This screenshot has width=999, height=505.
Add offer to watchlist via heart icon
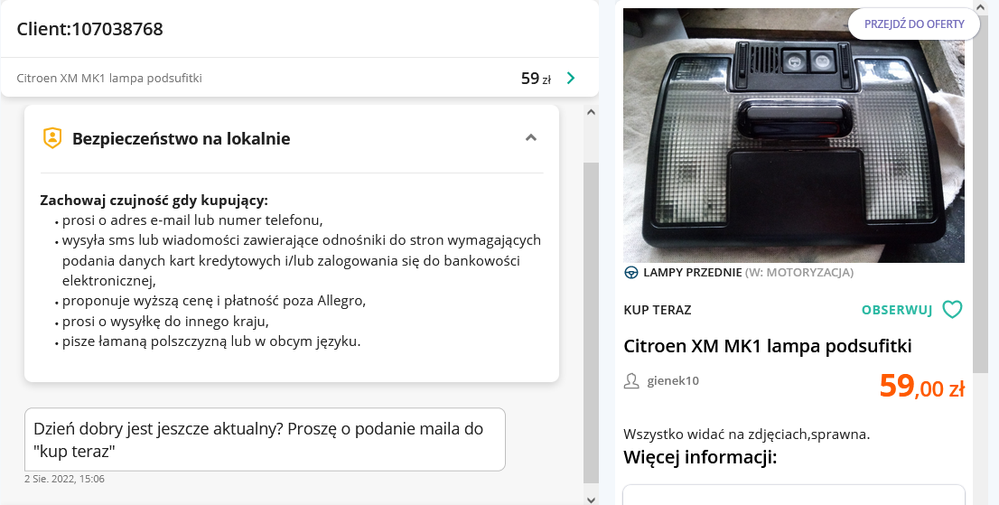952,309
